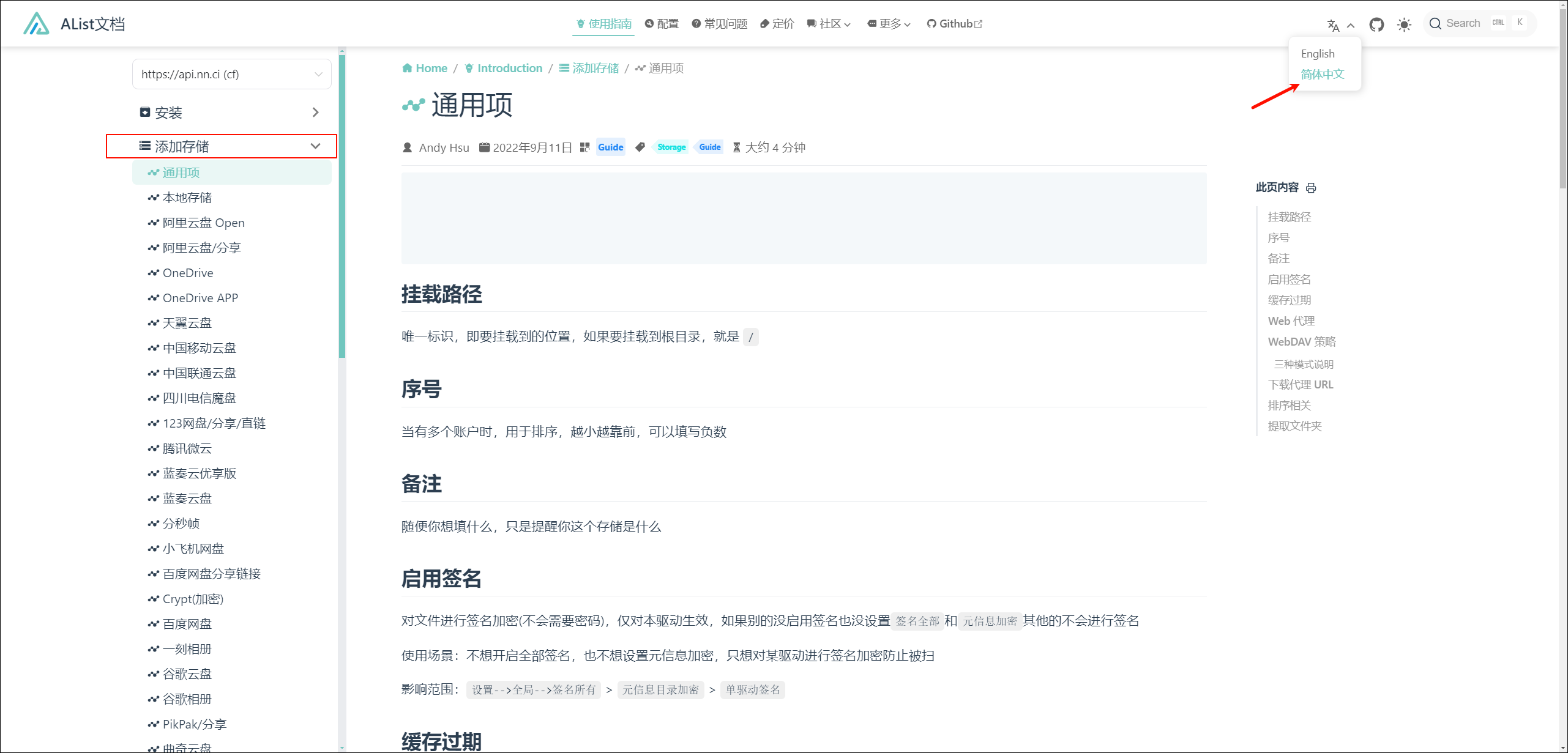Viewport: 1568px width, 753px height.
Task: Open the GitHub repository icon in the navbar
Action: pos(1376,24)
